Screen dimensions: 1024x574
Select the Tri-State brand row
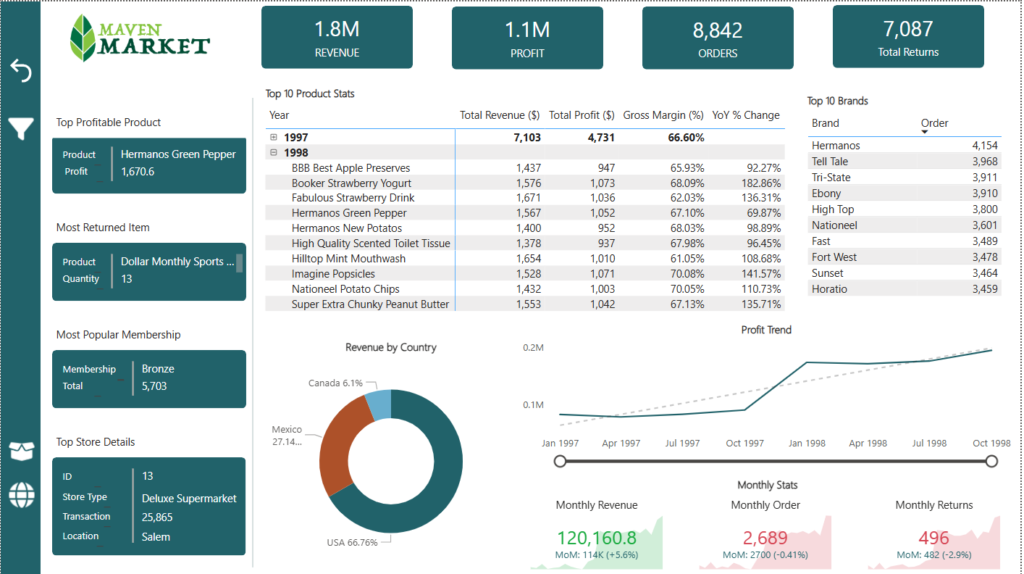pos(904,178)
